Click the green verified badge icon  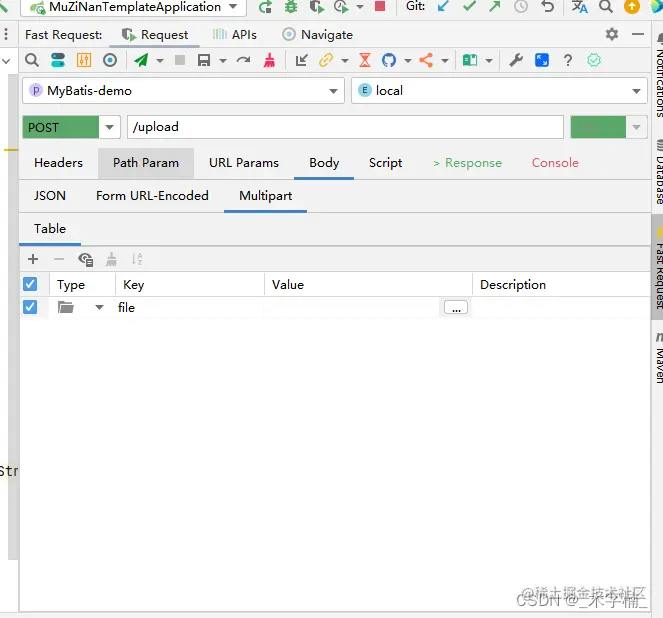pyautogui.click(x=594, y=60)
